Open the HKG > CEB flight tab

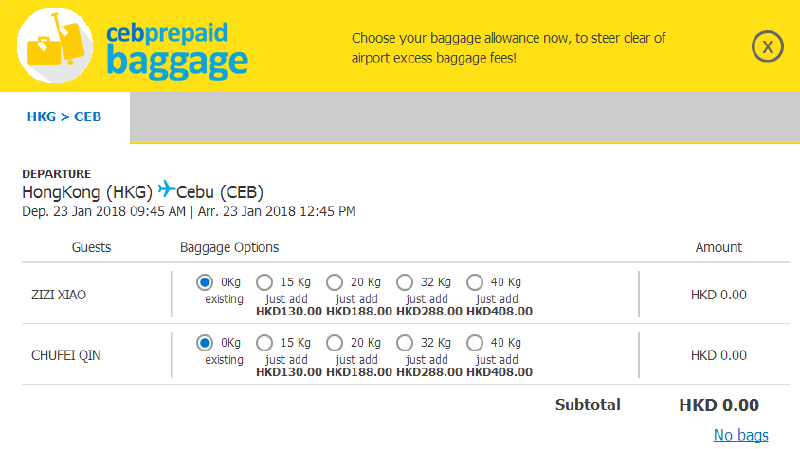pos(64,117)
